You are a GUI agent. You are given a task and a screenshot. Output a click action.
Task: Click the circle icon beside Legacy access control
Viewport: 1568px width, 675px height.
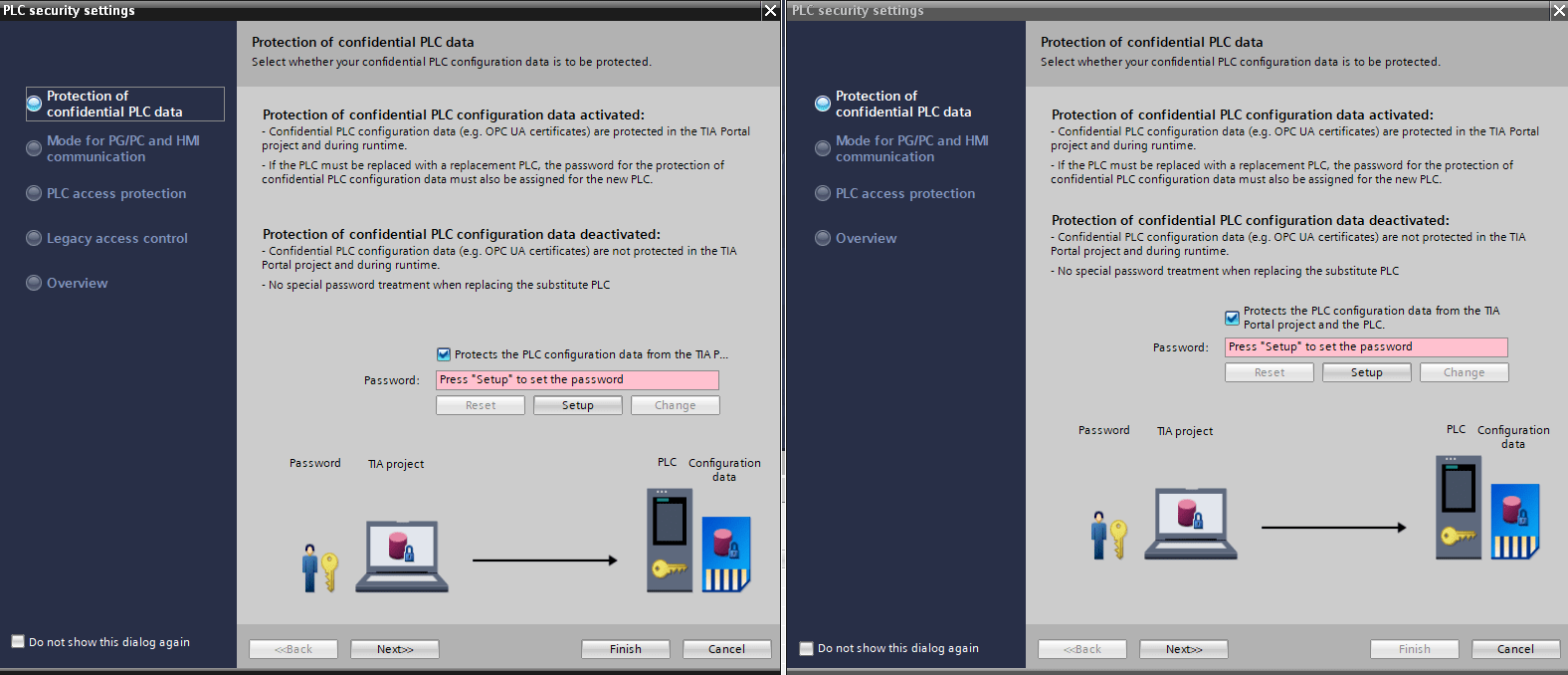tap(34, 238)
